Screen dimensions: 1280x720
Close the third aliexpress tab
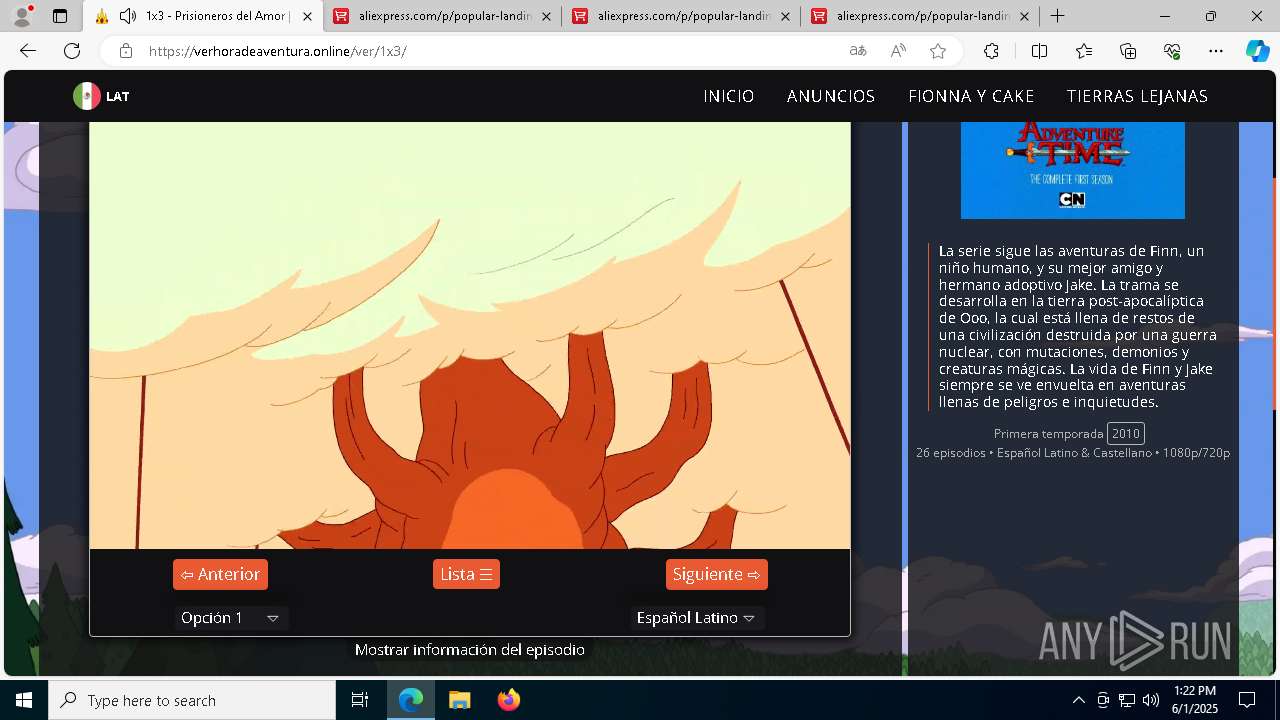pyautogui.click(x=1024, y=16)
